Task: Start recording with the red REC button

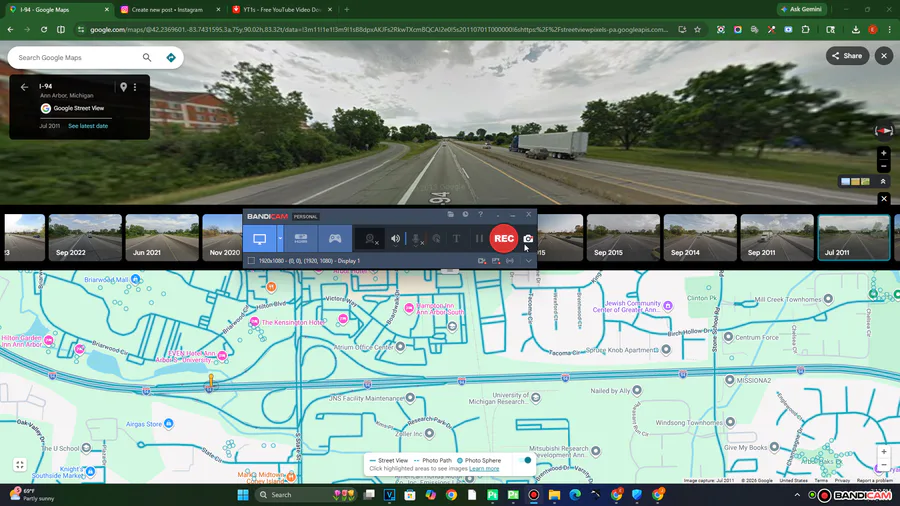Action: pos(503,239)
